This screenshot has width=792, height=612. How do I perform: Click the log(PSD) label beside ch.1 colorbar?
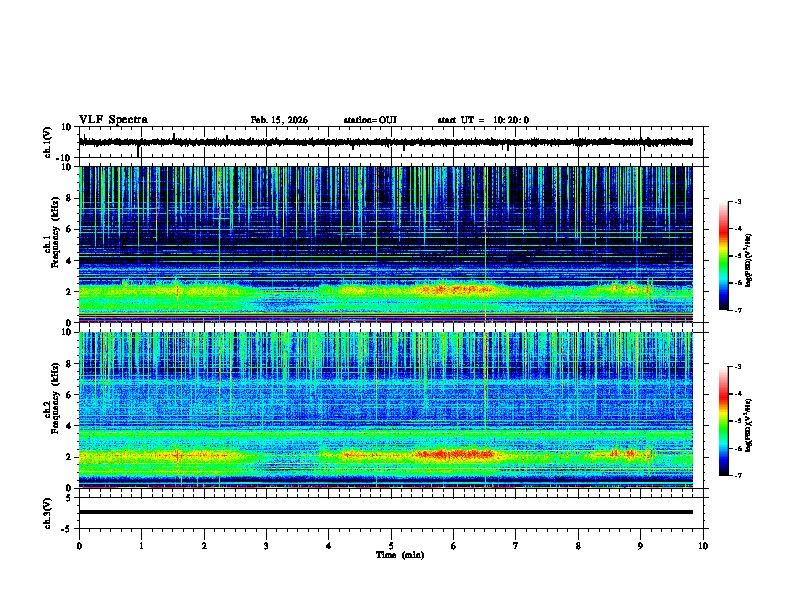[x=749, y=260]
